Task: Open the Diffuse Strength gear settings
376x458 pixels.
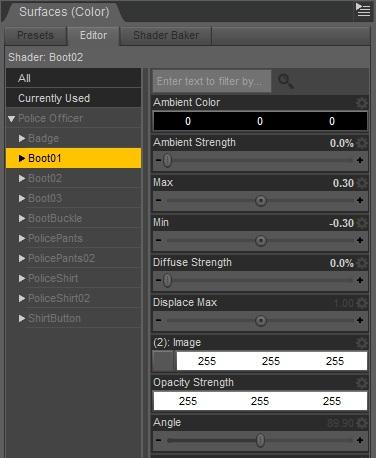Action: click(x=362, y=263)
